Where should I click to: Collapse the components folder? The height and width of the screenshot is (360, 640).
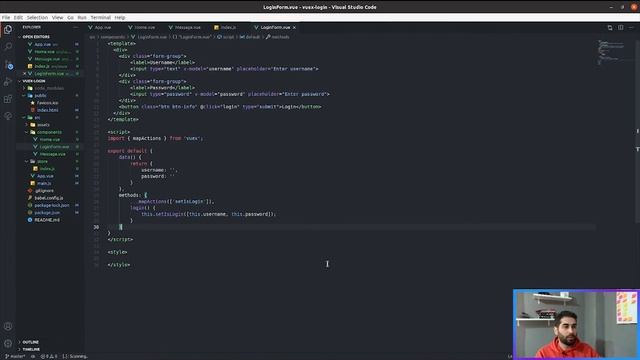pos(49,132)
